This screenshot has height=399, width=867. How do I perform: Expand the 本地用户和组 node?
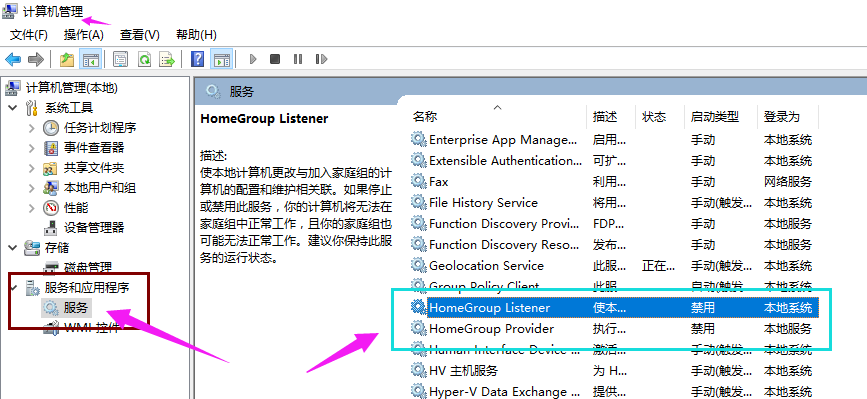click(x=32, y=188)
